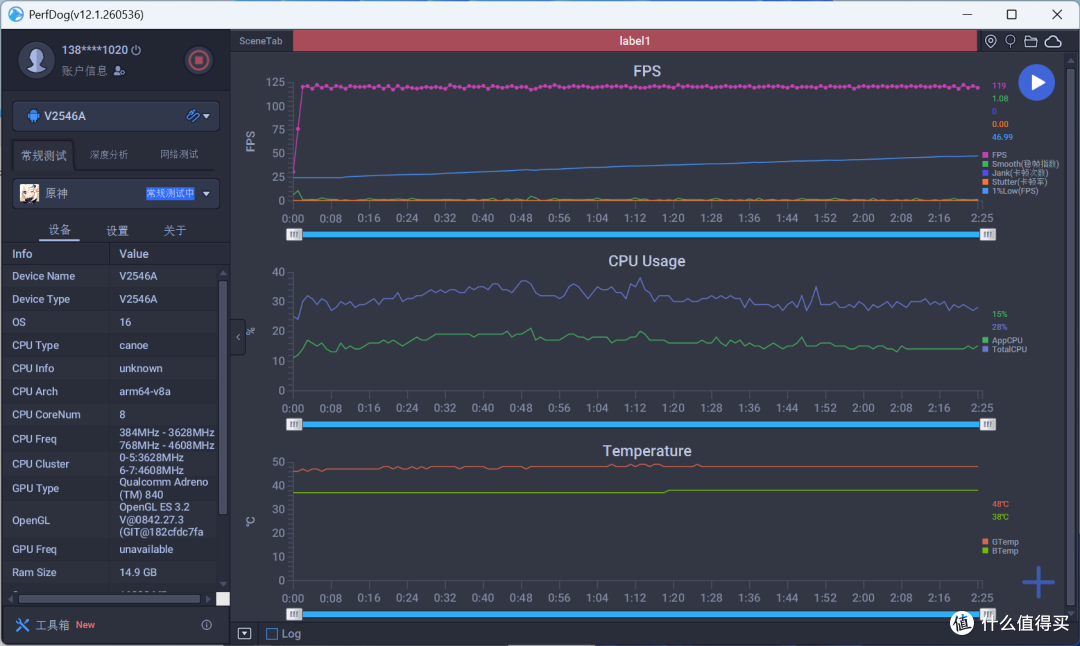Click the account info user icon

tap(119, 71)
